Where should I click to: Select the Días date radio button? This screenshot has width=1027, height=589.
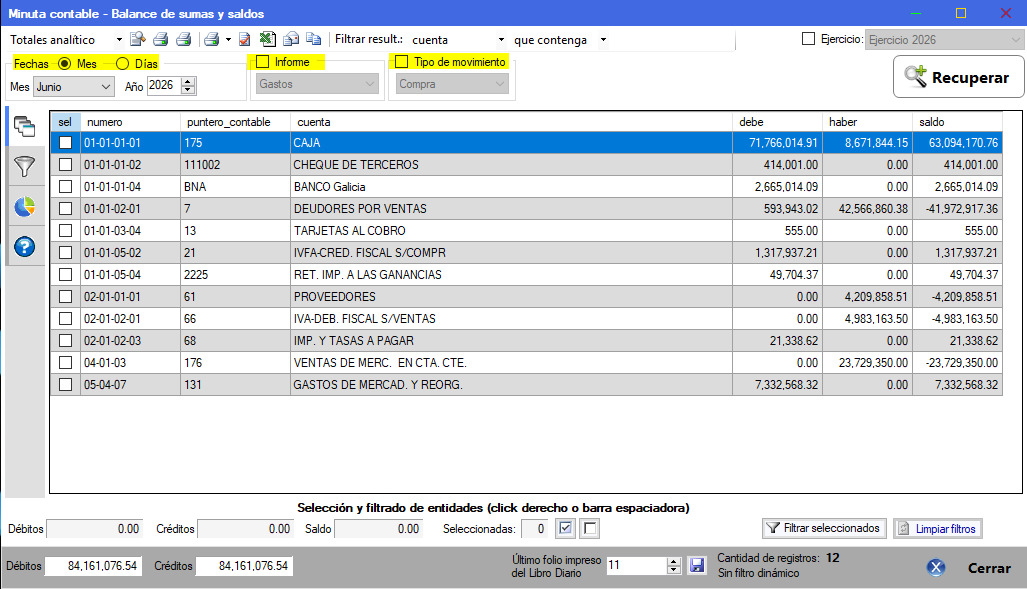point(122,64)
